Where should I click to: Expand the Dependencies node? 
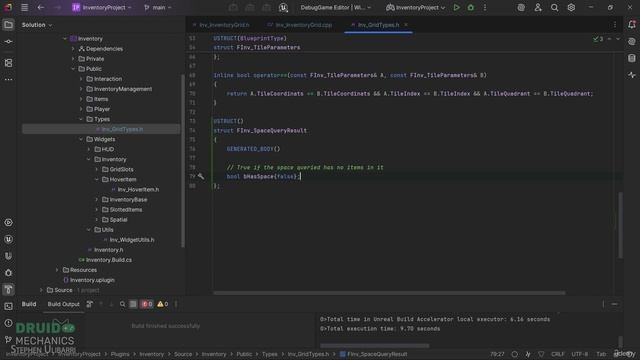point(73,49)
